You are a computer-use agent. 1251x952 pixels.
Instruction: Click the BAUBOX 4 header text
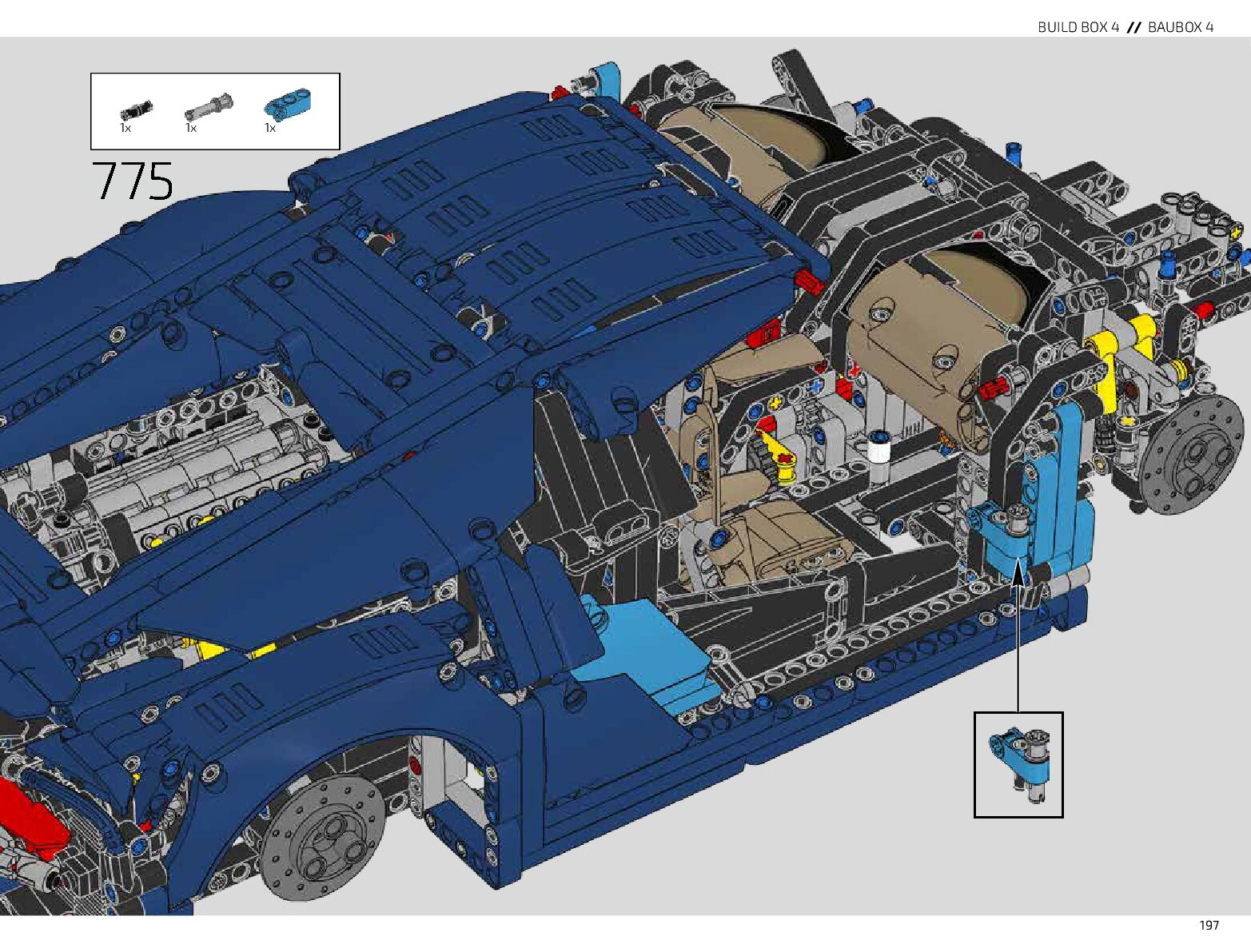pos(1180,27)
